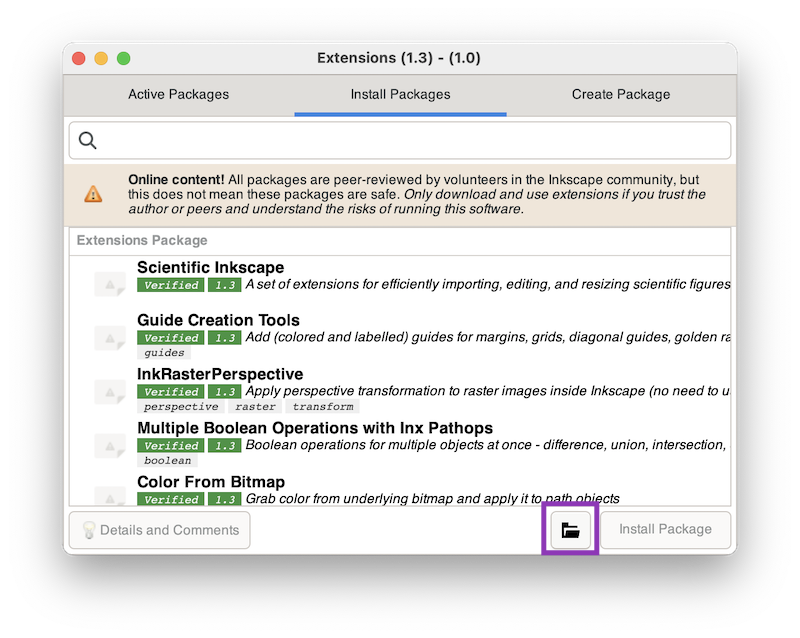Click Guide Creation Tools package icon
Image resolution: width=800 pixels, height=638 pixels.
tap(109, 337)
